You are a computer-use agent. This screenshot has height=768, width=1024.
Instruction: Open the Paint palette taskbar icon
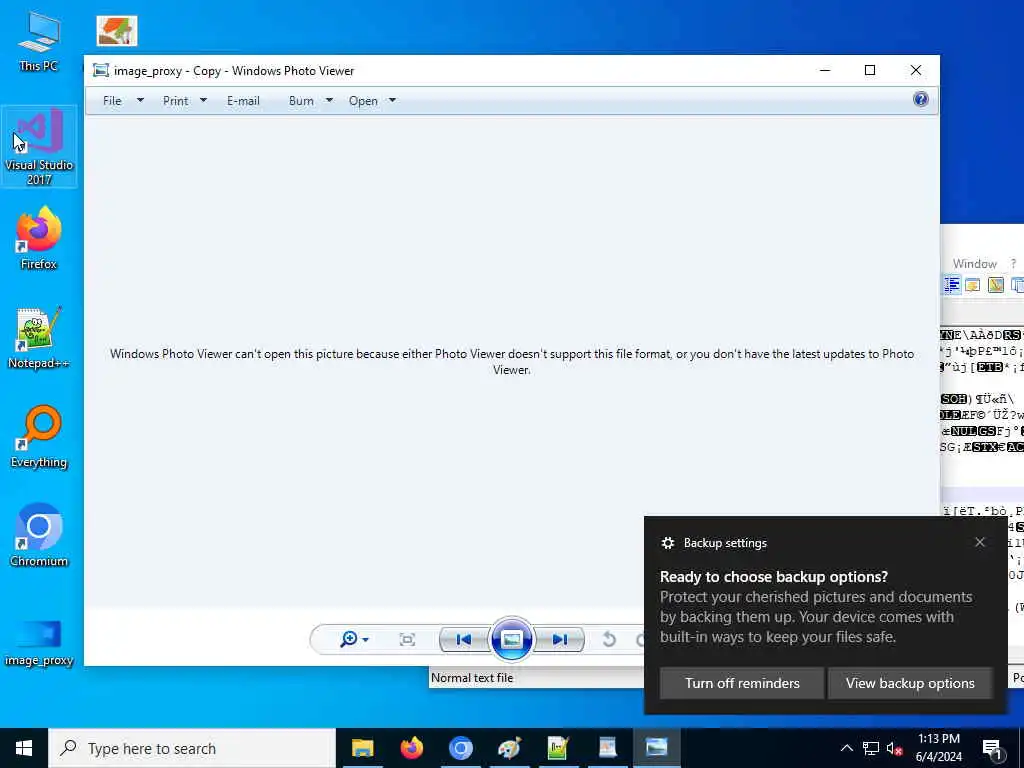[x=509, y=748]
